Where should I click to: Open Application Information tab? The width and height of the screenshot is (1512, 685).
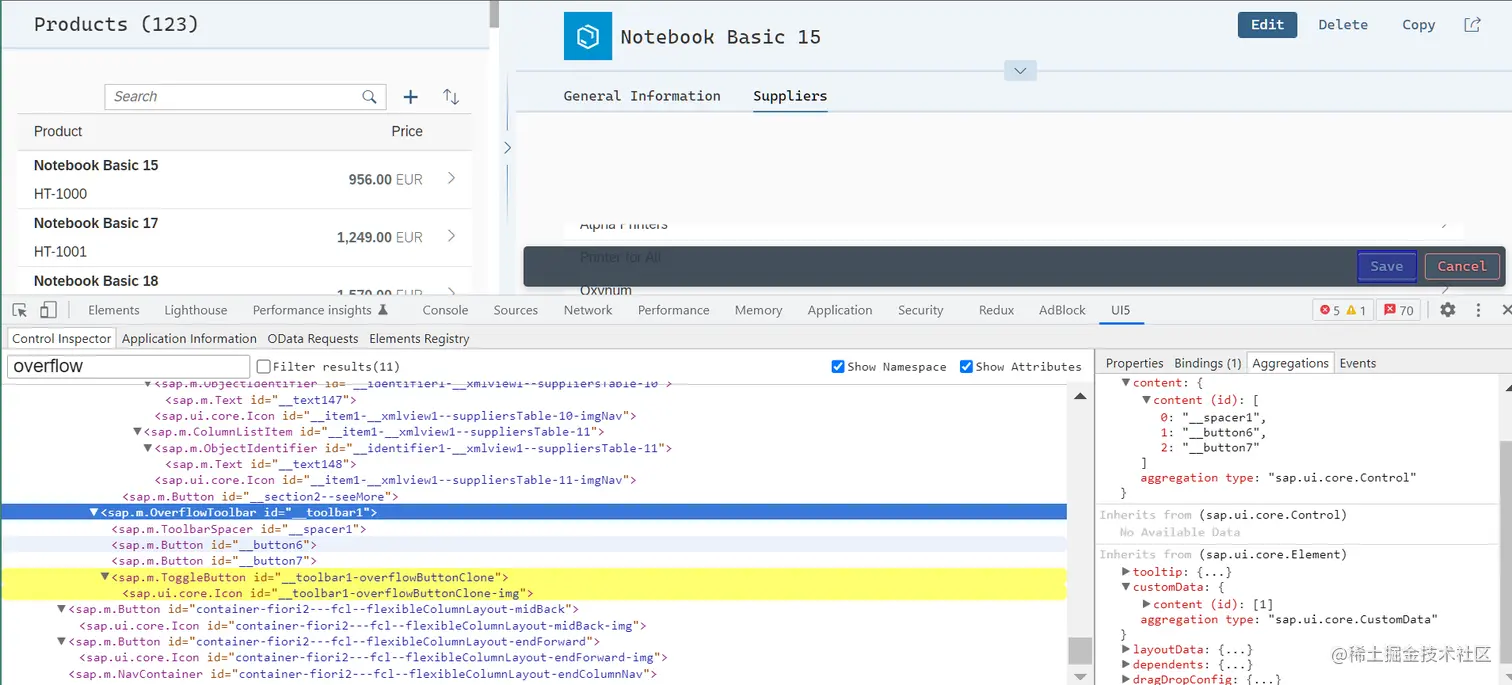[189, 339]
